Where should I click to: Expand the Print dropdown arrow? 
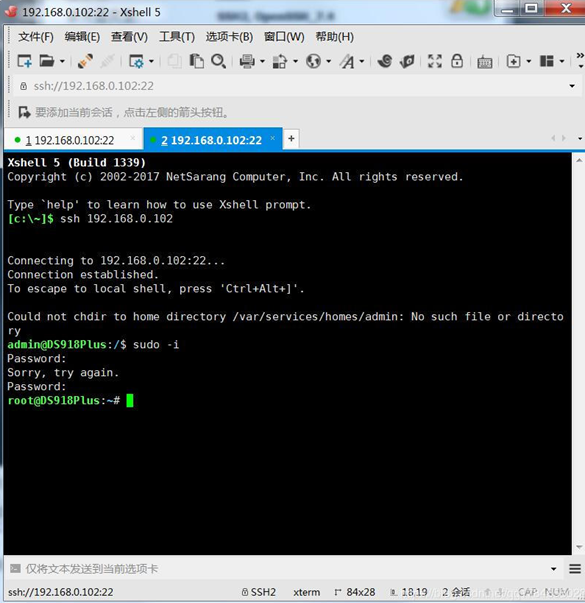point(262,61)
